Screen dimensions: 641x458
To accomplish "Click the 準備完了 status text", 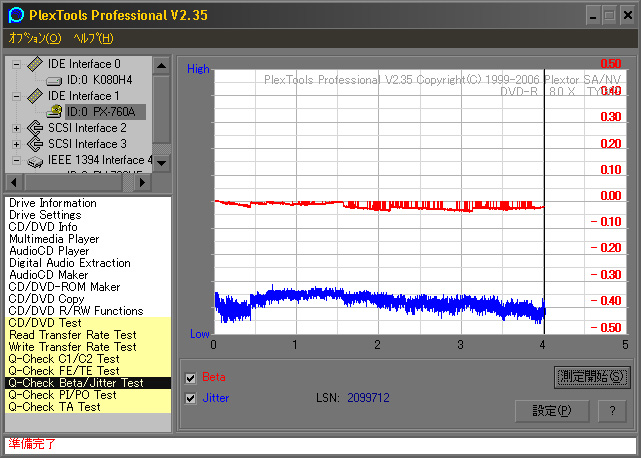I will (x=32, y=444).
